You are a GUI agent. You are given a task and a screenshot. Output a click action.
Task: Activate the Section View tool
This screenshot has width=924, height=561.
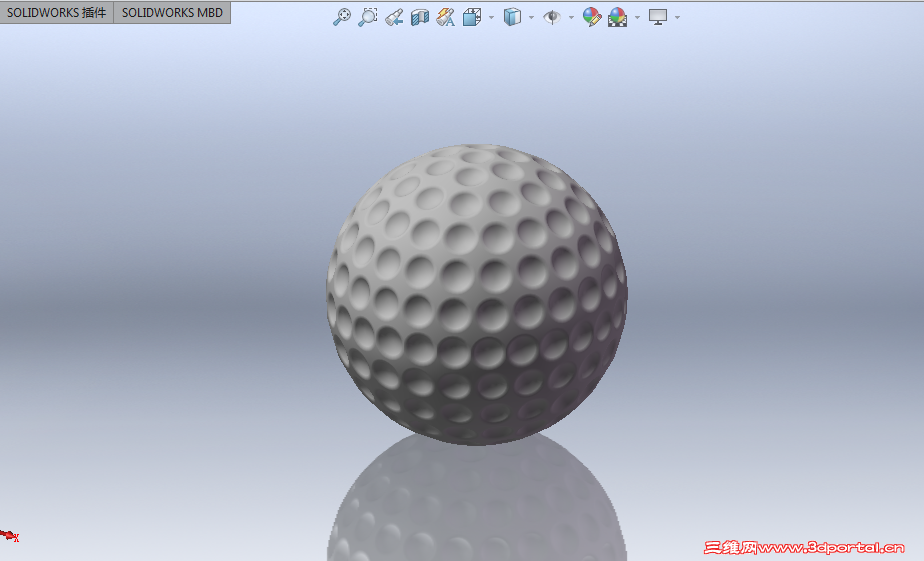[420, 17]
